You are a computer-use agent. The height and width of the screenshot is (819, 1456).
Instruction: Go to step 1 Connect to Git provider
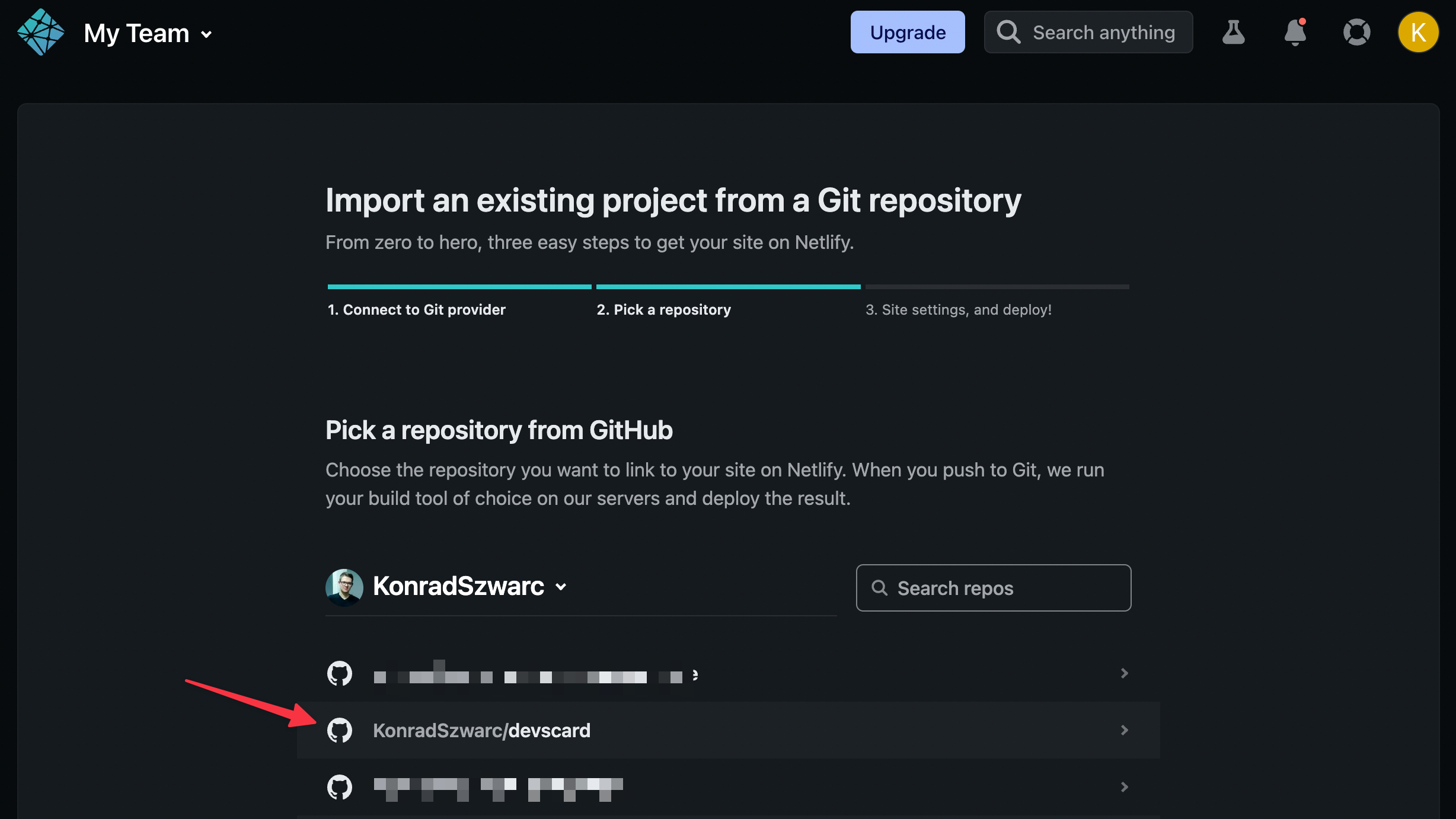pyautogui.click(x=416, y=309)
